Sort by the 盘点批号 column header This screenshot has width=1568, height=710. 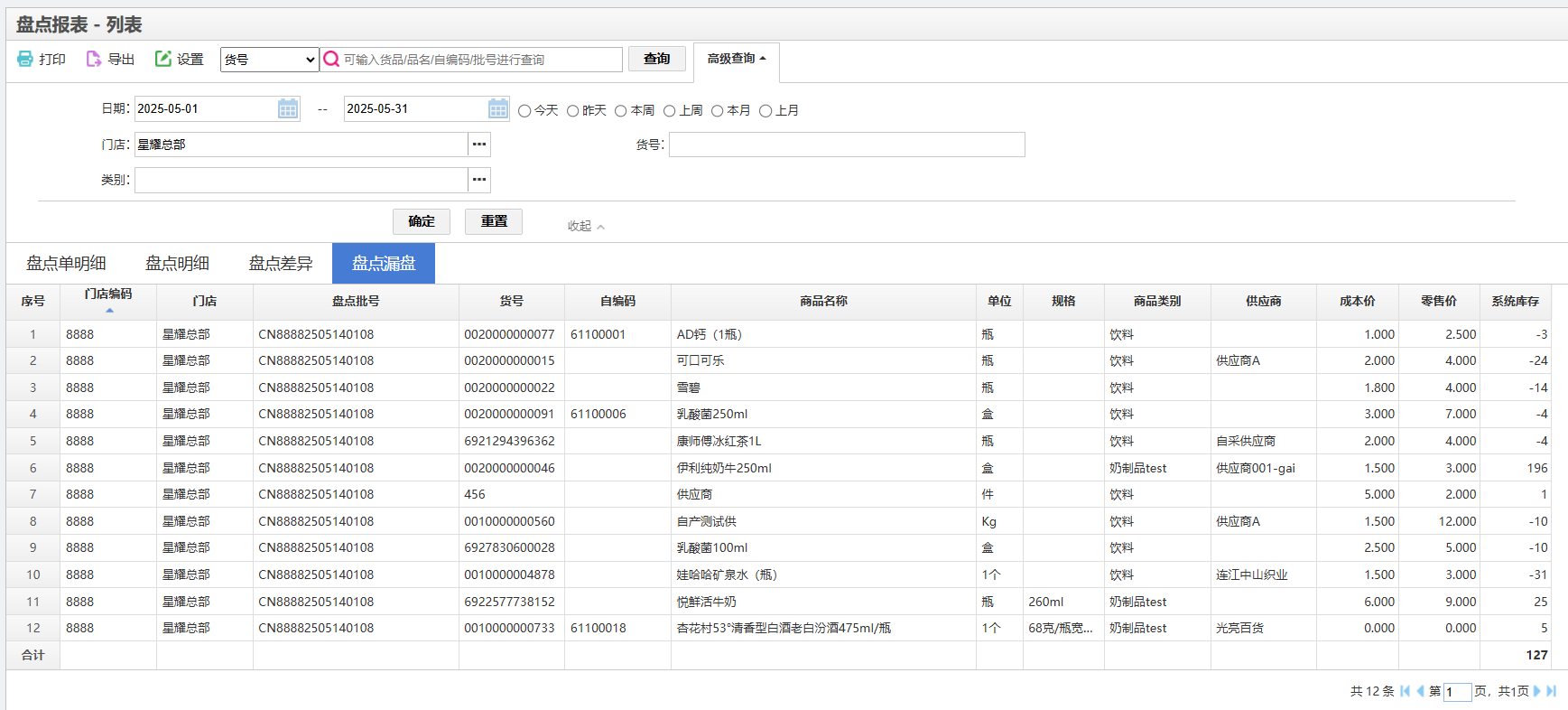coord(356,302)
